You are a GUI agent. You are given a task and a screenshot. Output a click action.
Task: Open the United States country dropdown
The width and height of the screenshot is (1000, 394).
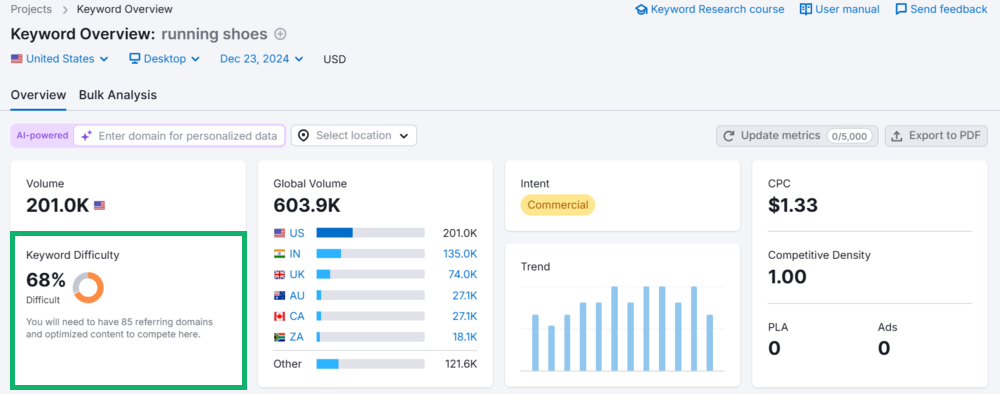pyautogui.click(x=59, y=59)
